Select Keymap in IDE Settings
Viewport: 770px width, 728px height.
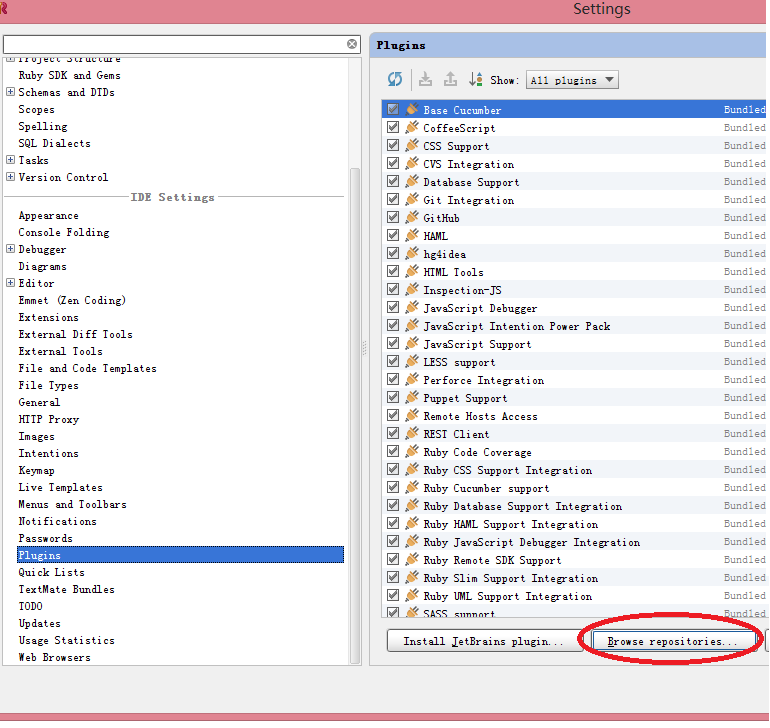point(36,471)
